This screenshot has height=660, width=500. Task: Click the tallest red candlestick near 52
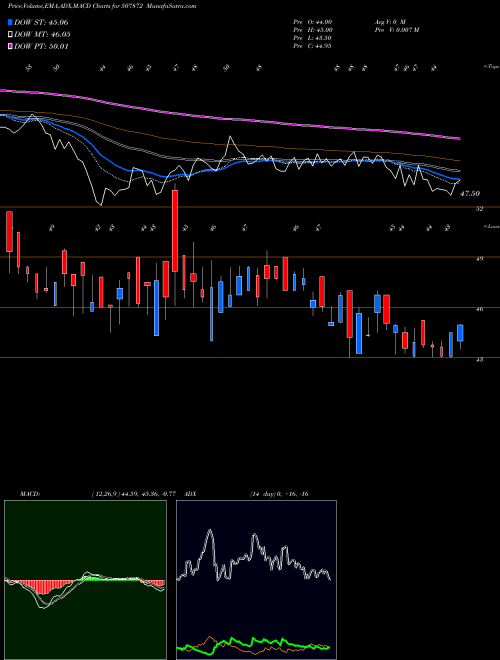click(175, 230)
